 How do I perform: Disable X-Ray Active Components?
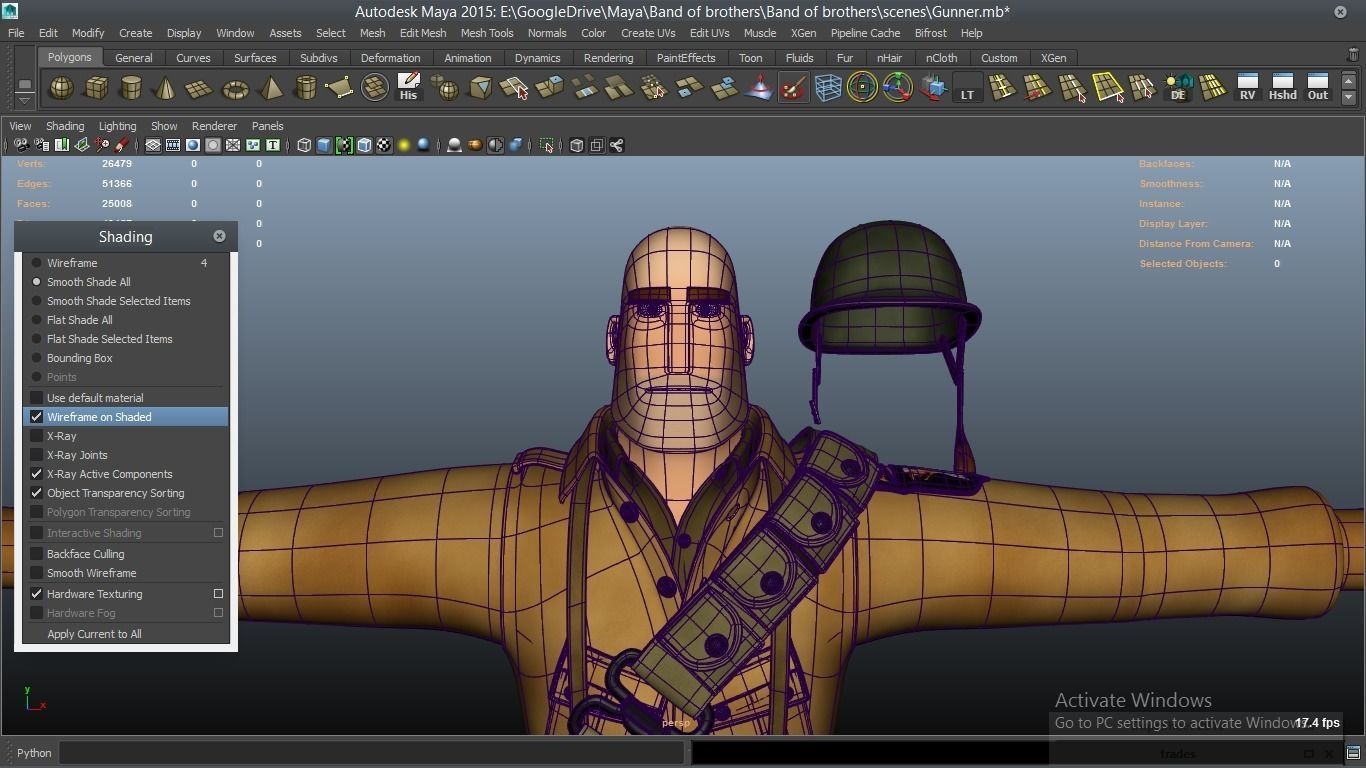tap(37, 474)
